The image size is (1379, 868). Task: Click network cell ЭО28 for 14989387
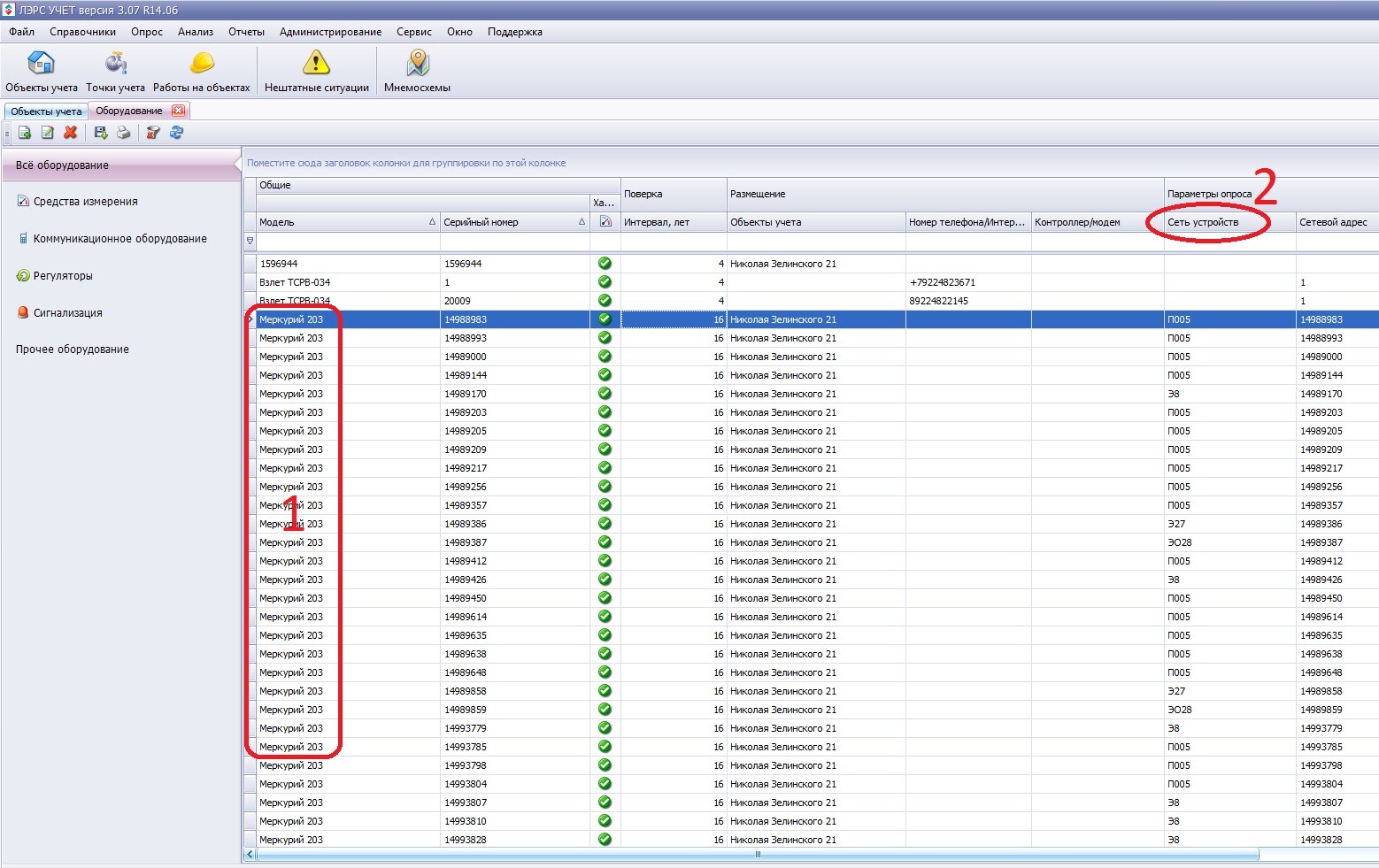tap(1230, 542)
